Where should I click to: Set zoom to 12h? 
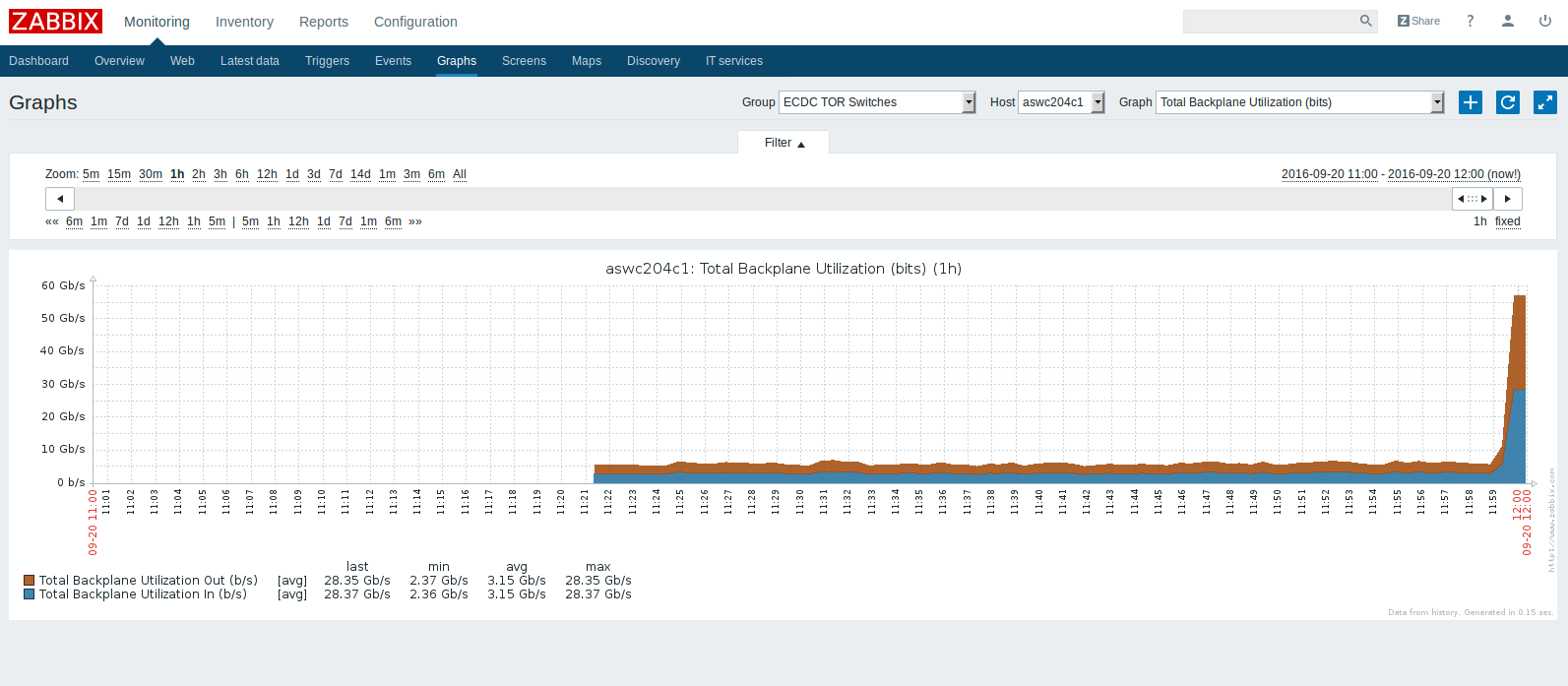(267, 174)
